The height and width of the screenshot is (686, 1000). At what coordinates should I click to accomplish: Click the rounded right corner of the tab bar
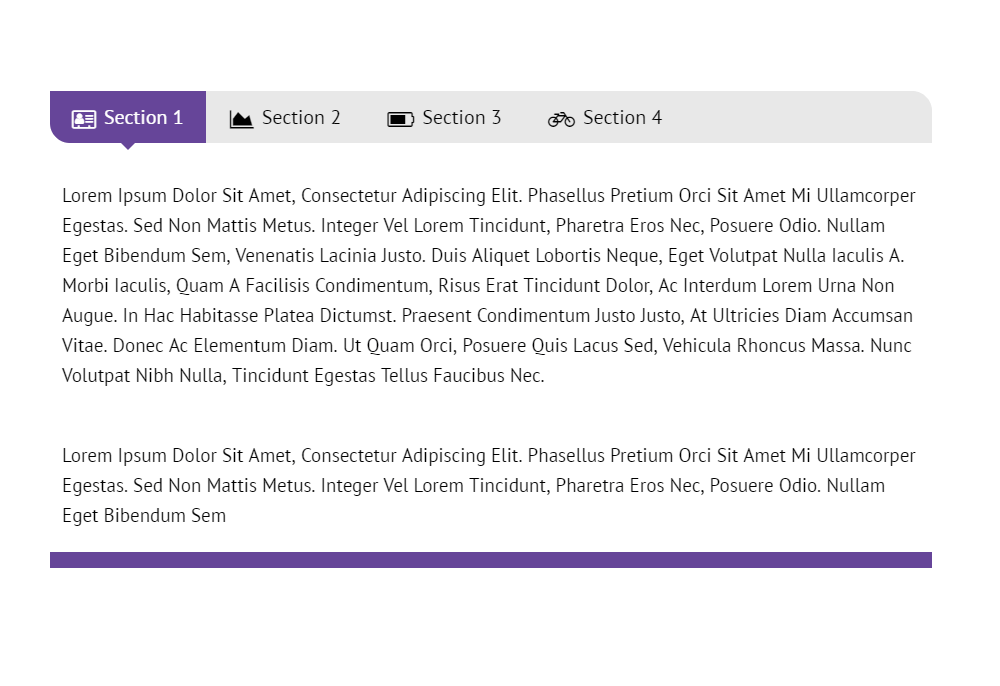(921, 102)
